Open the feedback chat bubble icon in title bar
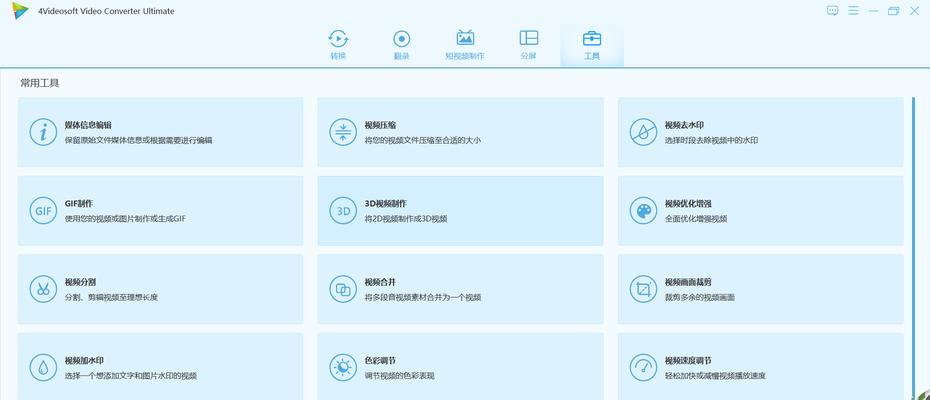Screen dimensions: 930x400 coord(833,11)
